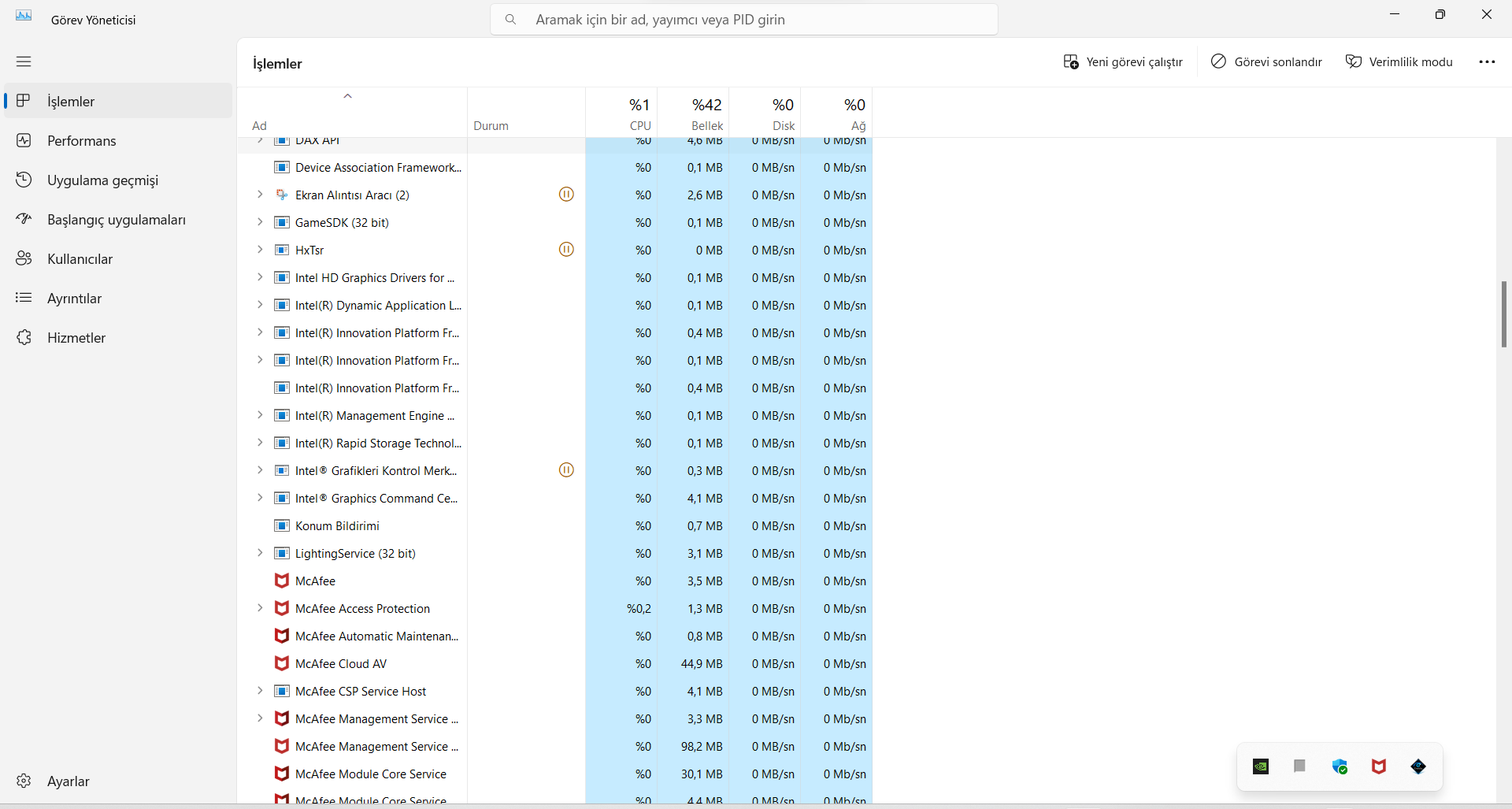
Task: Sort processes by CPU usage column
Action: [621, 112]
